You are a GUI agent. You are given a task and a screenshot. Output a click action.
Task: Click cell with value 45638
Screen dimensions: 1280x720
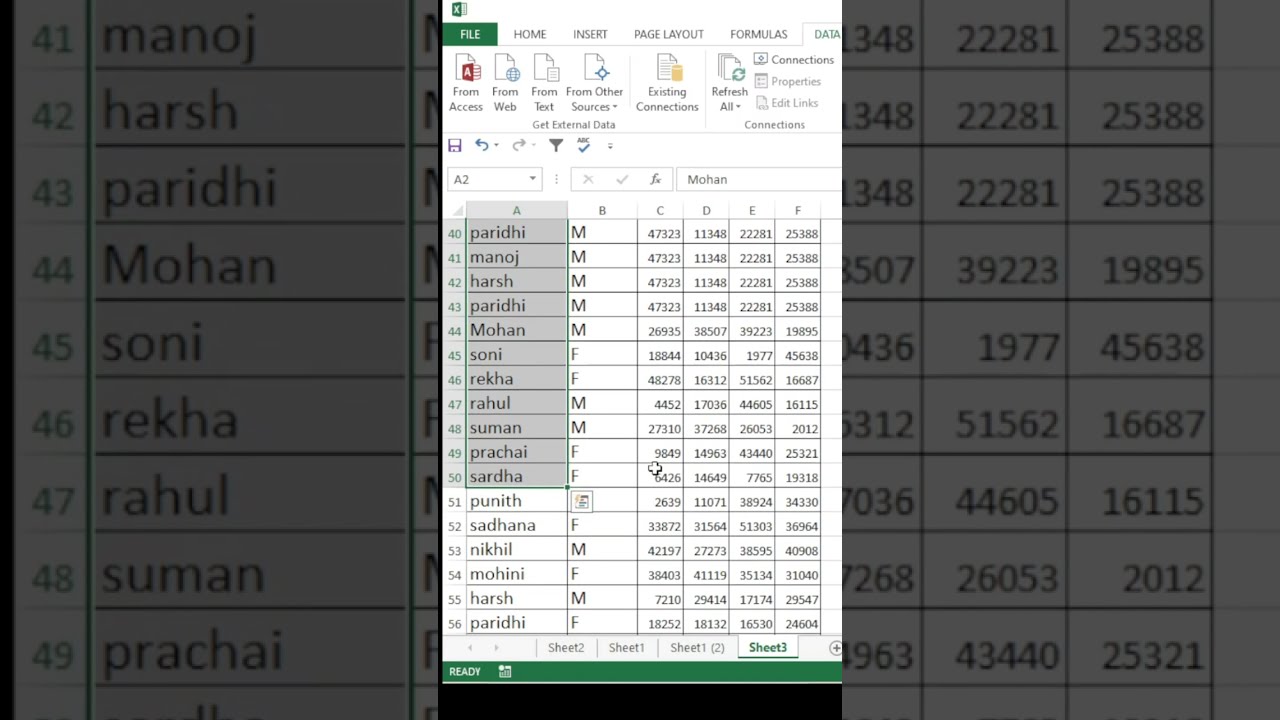coord(798,355)
